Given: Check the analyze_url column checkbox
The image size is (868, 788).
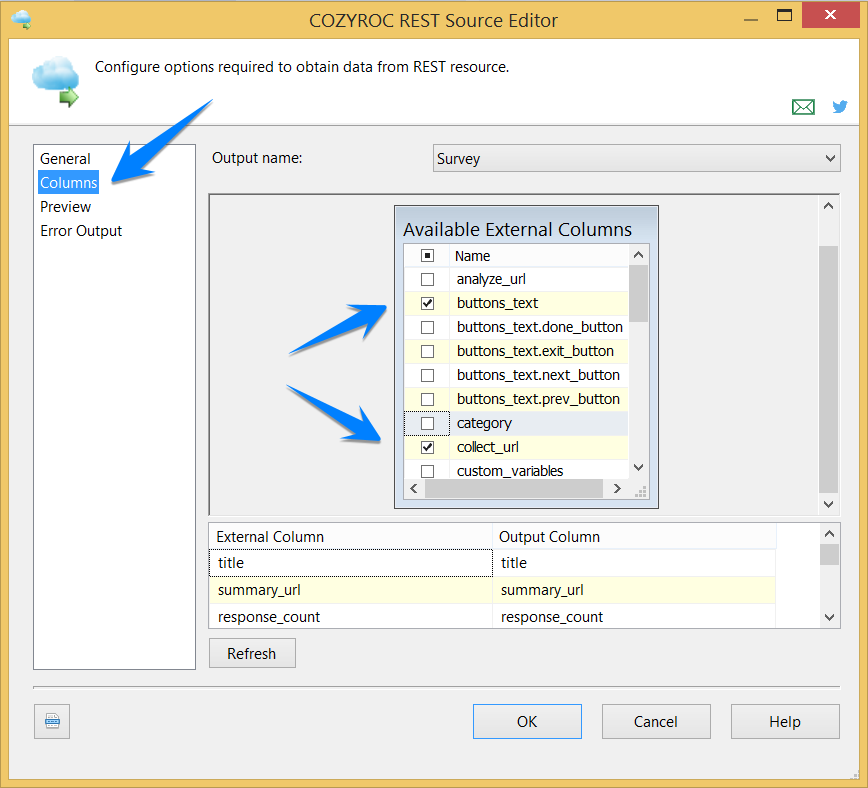Looking at the screenshot, I should (x=427, y=279).
